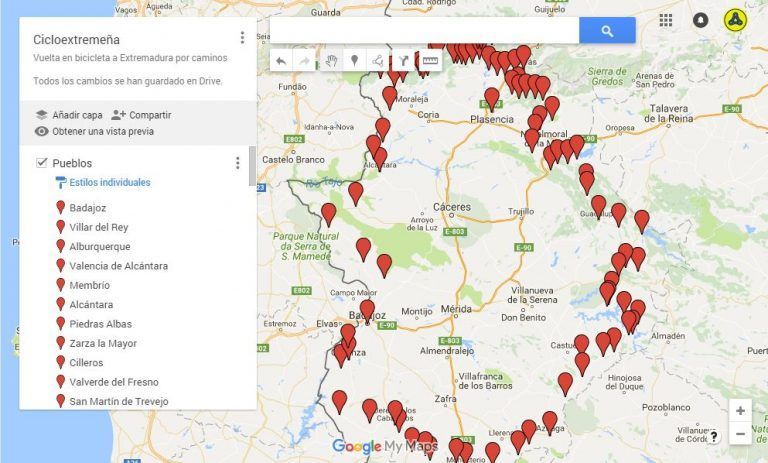Click the Pozoblanco label on map
This screenshot has height=463, width=768.
click(666, 407)
